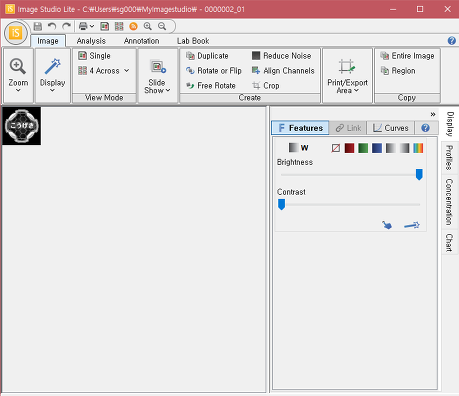Screen dimensions: 459x396
Task: Select the Crop tool
Action: tap(266, 86)
